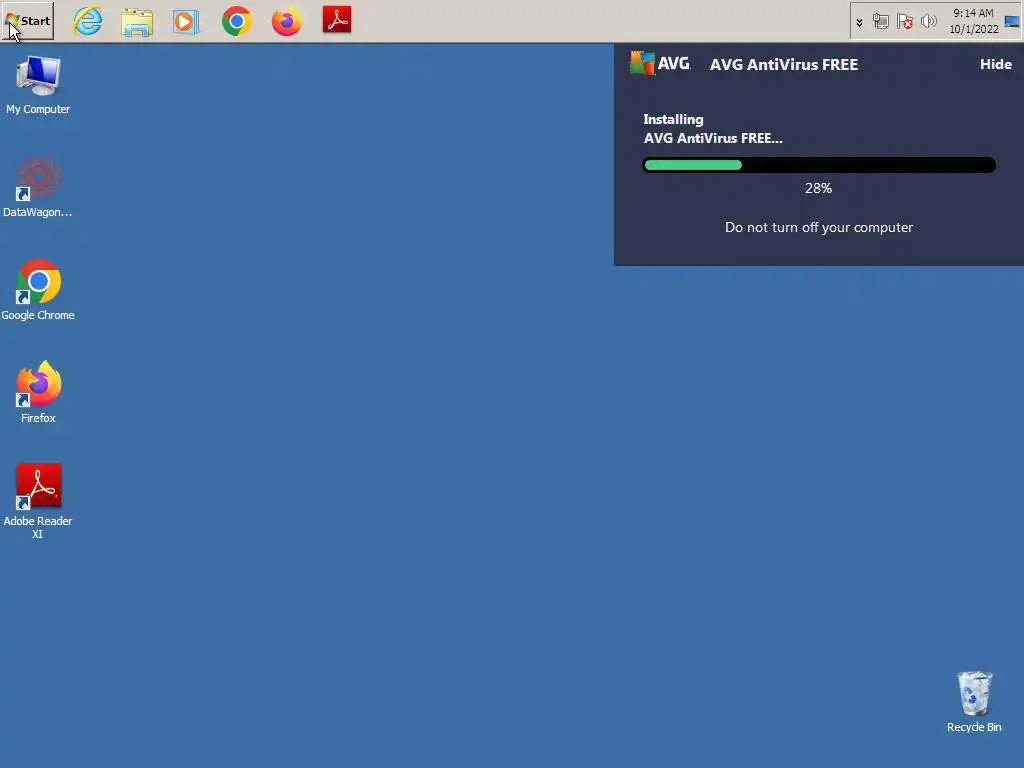Click the "Do not turn off your computer" text

[x=819, y=227]
